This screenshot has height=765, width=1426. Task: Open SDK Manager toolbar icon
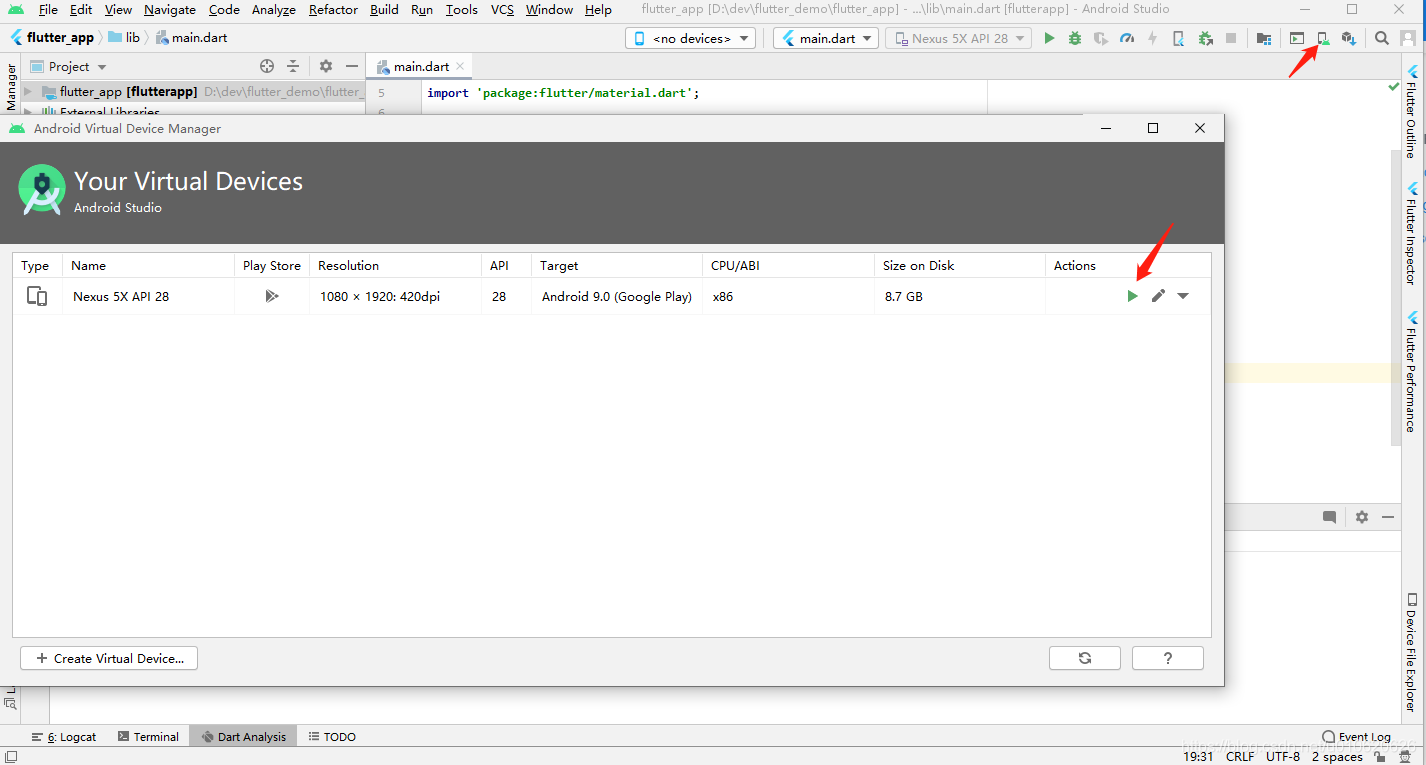(1349, 38)
